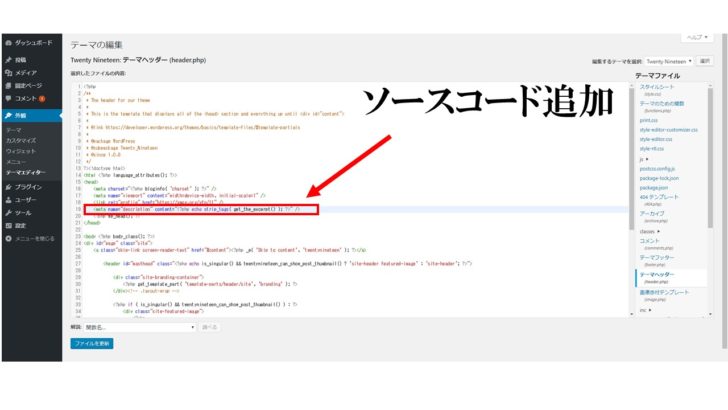728x410 pixels.
Task: Select メニュー submenu item under 外観
Action: coord(16,162)
